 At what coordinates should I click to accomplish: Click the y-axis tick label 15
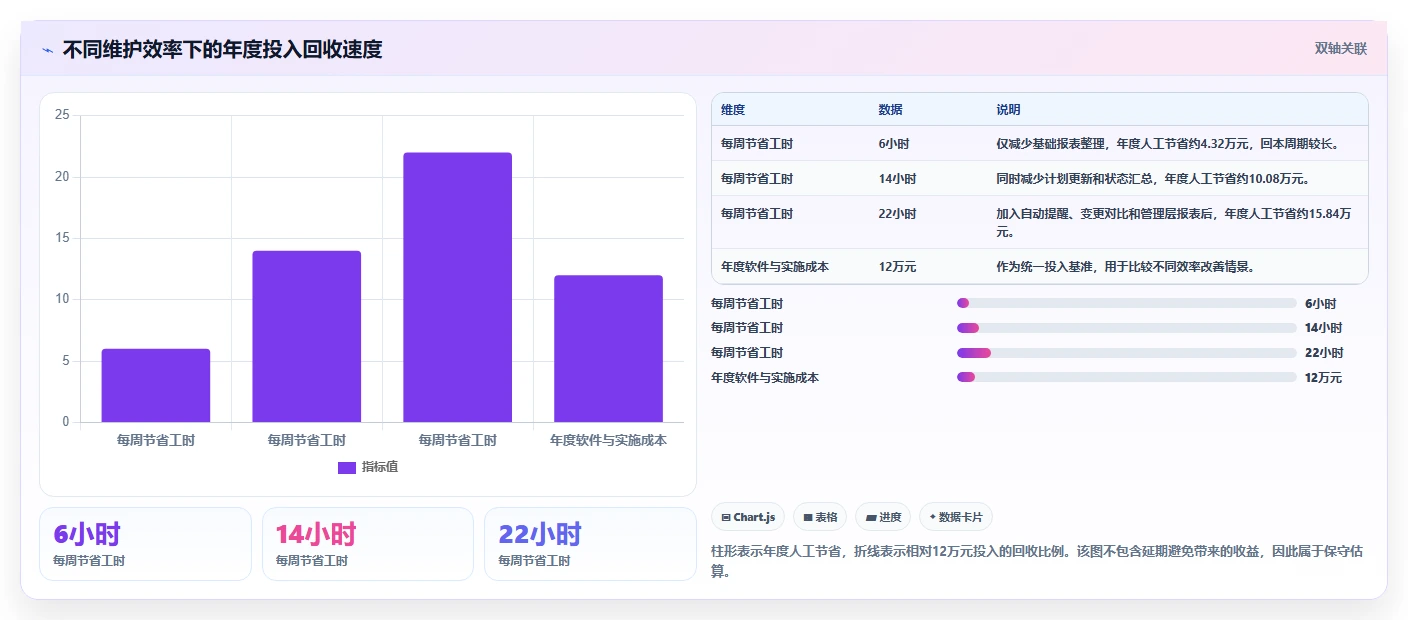point(62,238)
